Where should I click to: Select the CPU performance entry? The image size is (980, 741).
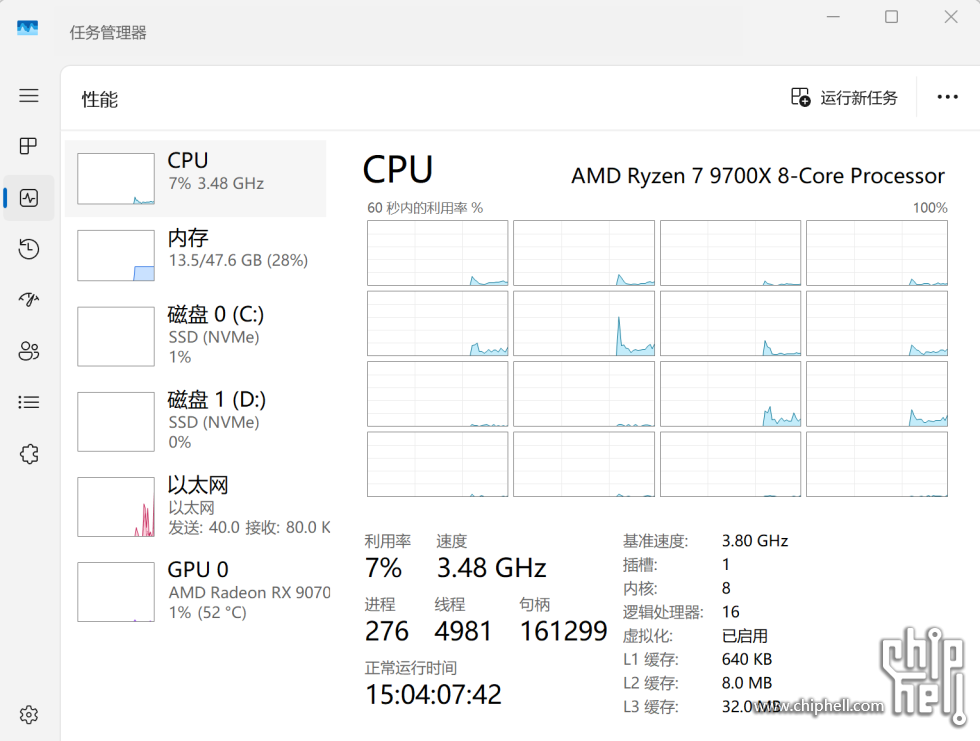pyautogui.click(x=196, y=178)
